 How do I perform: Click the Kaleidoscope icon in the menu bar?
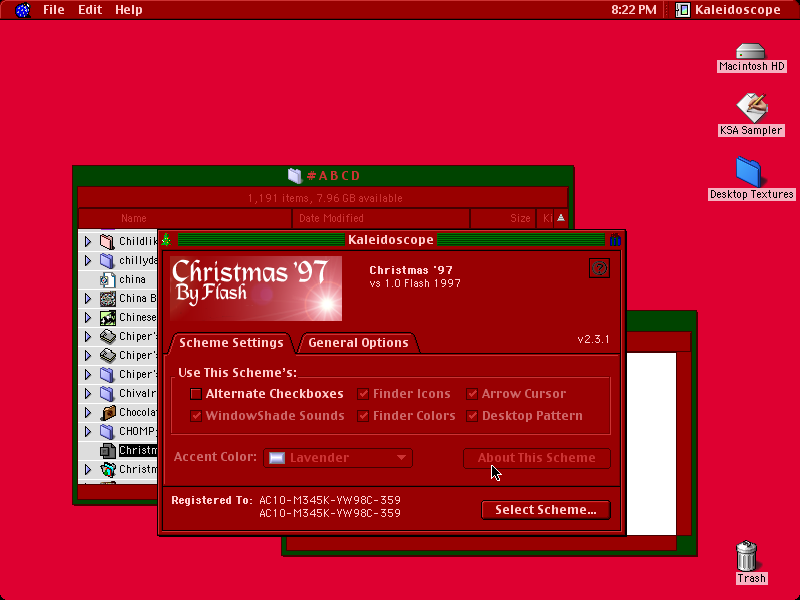(x=683, y=10)
